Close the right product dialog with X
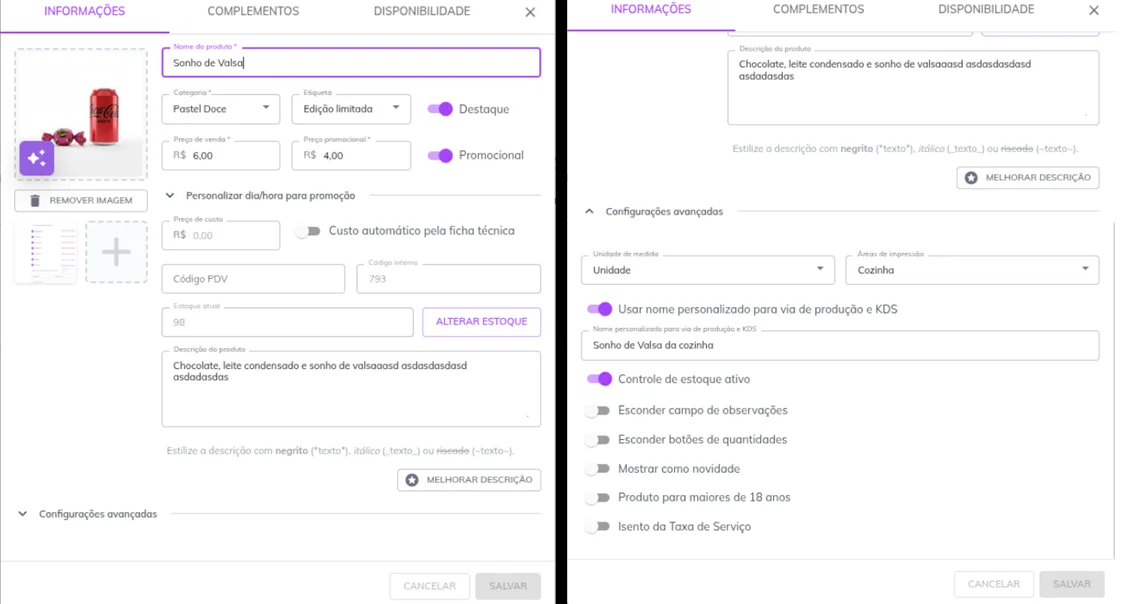The height and width of the screenshot is (604, 1139). tap(1094, 10)
